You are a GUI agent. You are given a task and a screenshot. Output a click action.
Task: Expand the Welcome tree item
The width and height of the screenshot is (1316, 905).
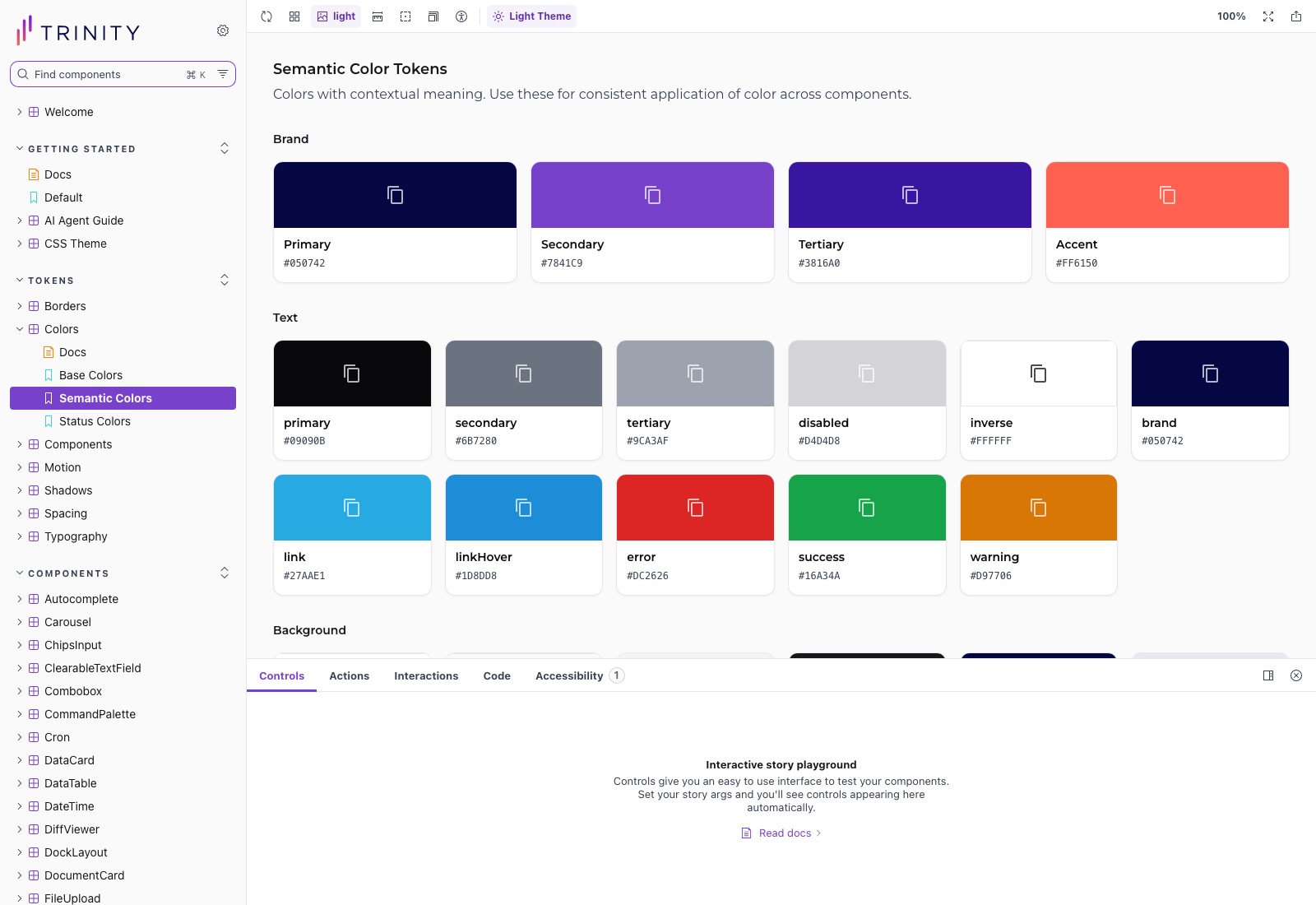[x=123, y=112]
